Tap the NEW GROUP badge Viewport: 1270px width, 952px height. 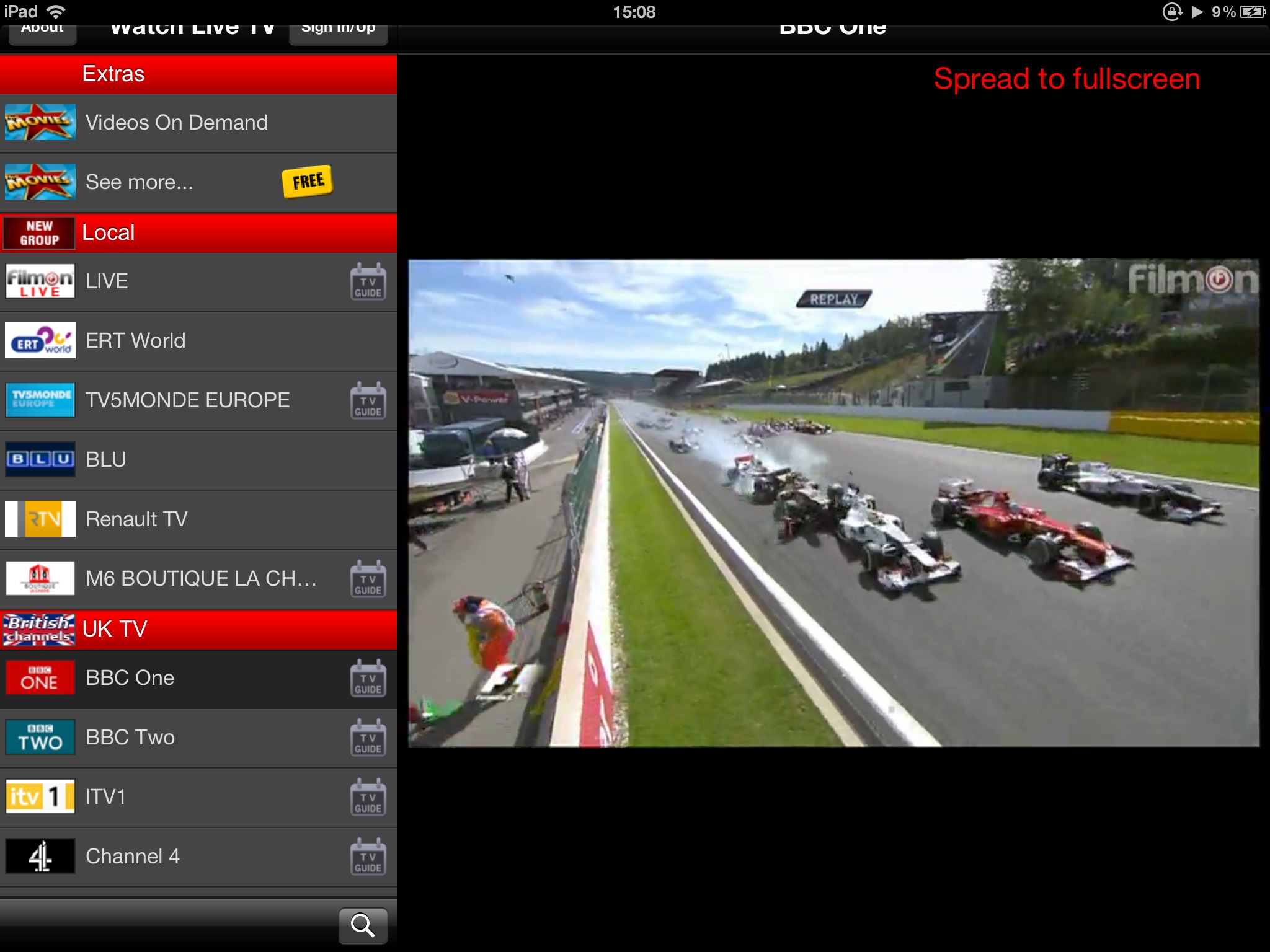39,233
